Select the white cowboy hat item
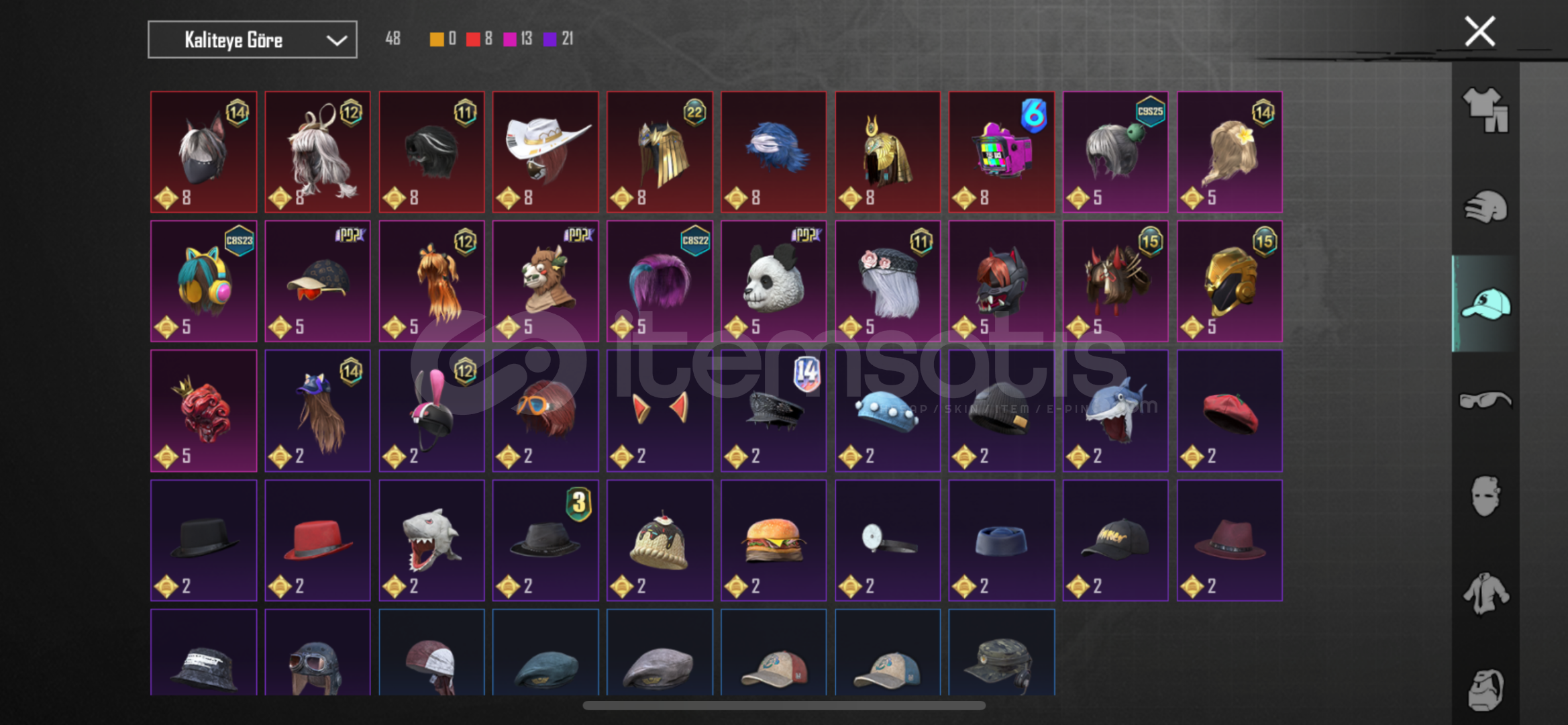The height and width of the screenshot is (725, 1568). (545, 152)
